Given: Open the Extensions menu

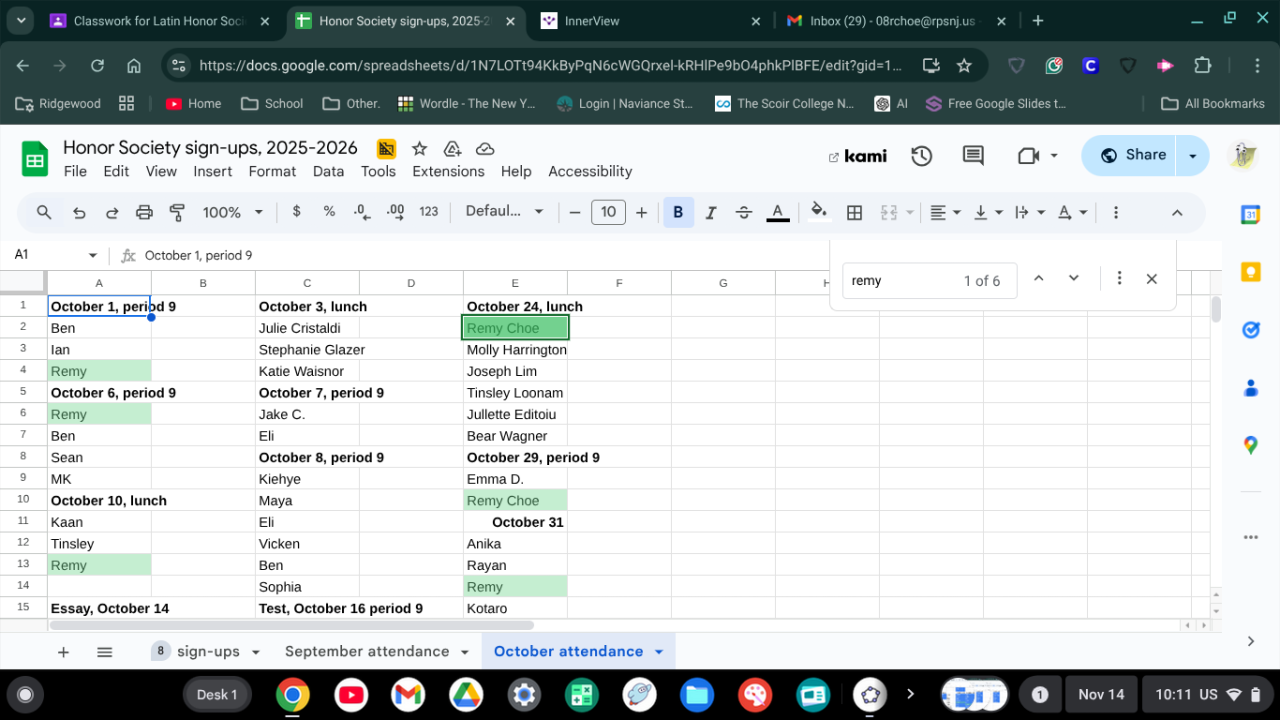Looking at the screenshot, I should [x=448, y=171].
